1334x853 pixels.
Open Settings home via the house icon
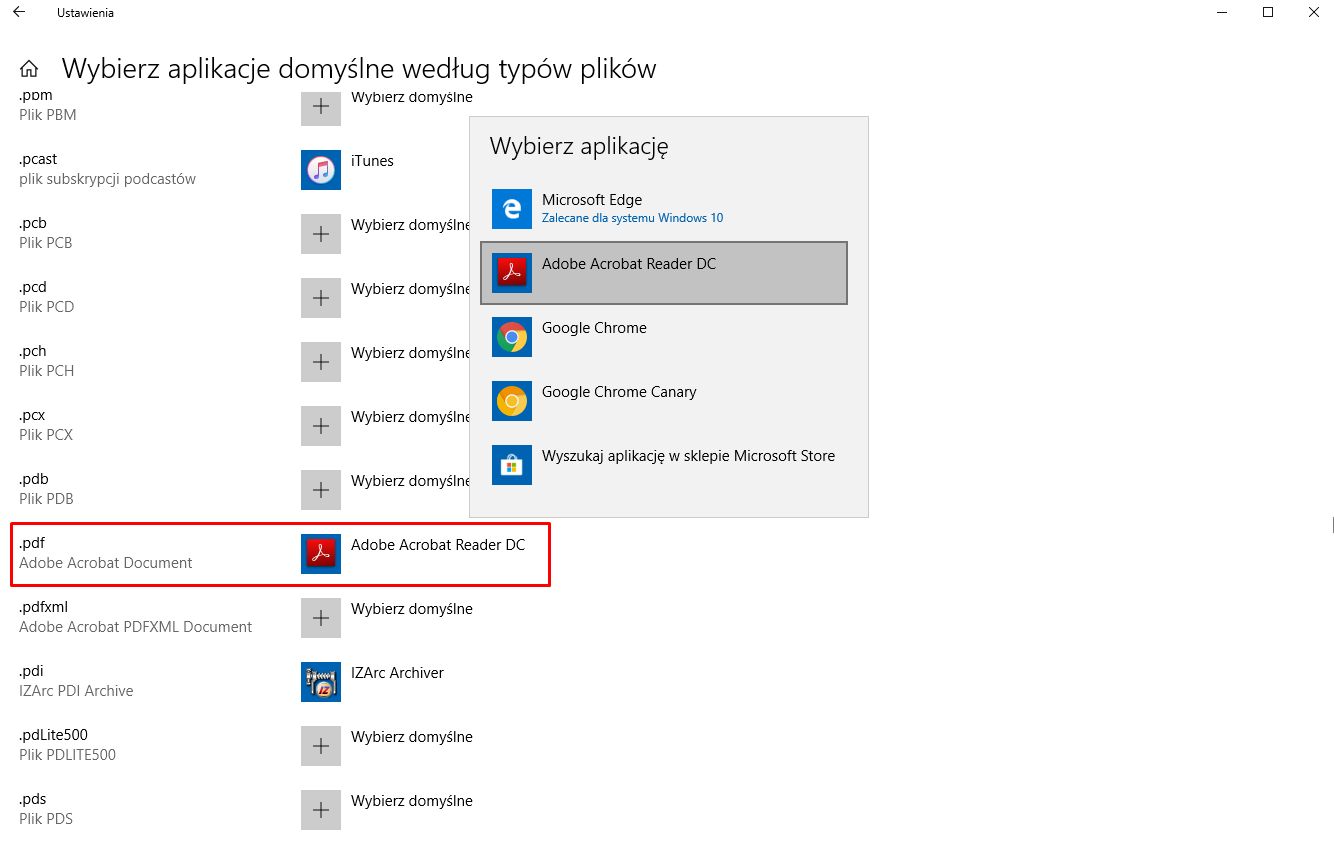pos(29,67)
